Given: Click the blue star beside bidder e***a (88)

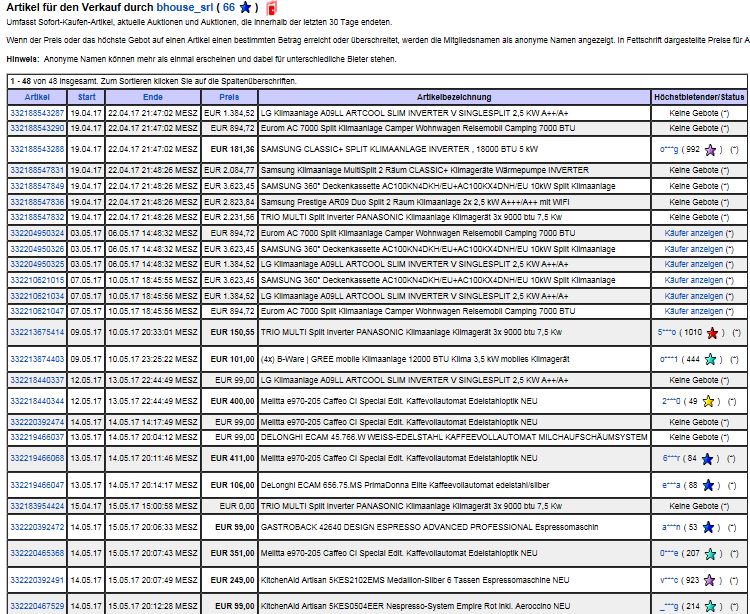Looking at the screenshot, I should 708,486.
